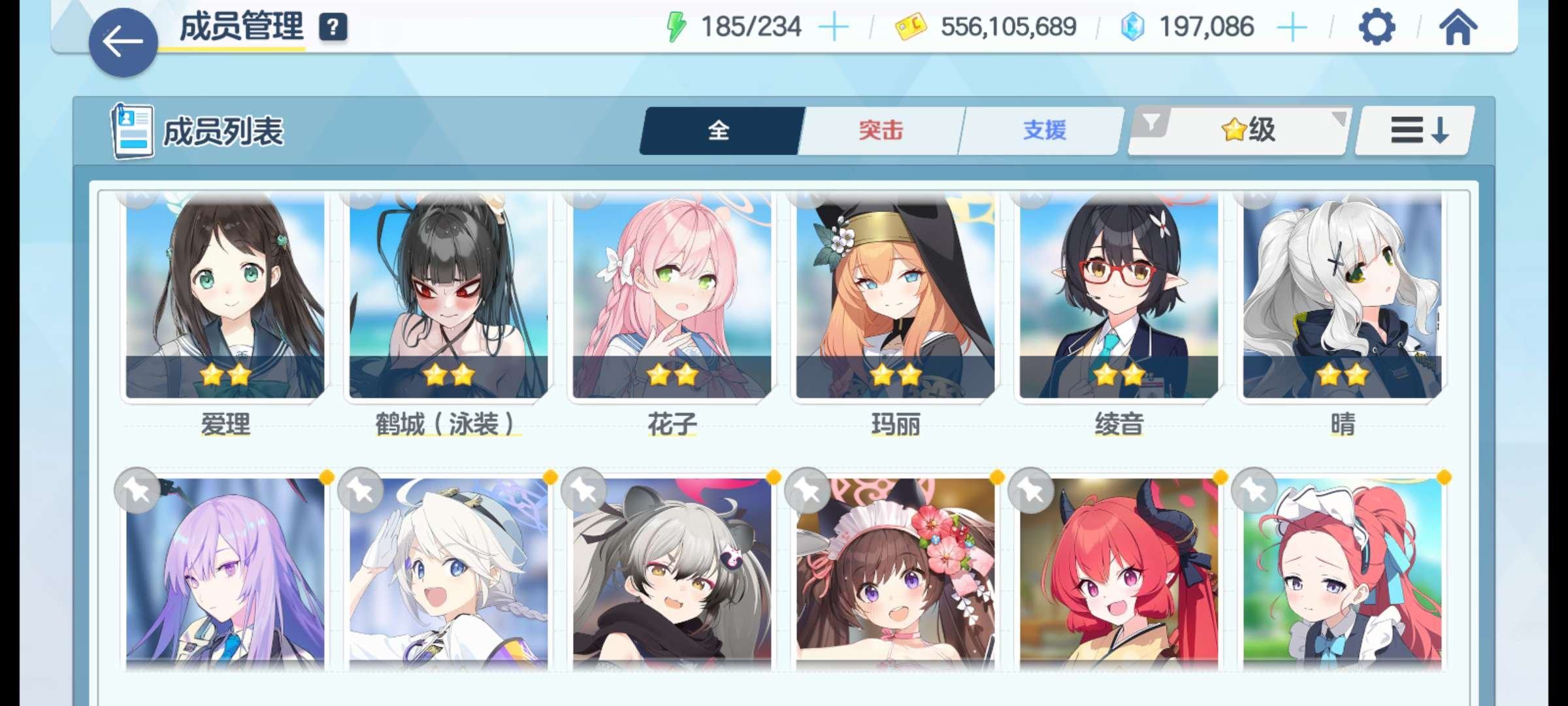Return to the home screen icon
Viewport: 1568px width, 706px height.
click(x=1458, y=27)
